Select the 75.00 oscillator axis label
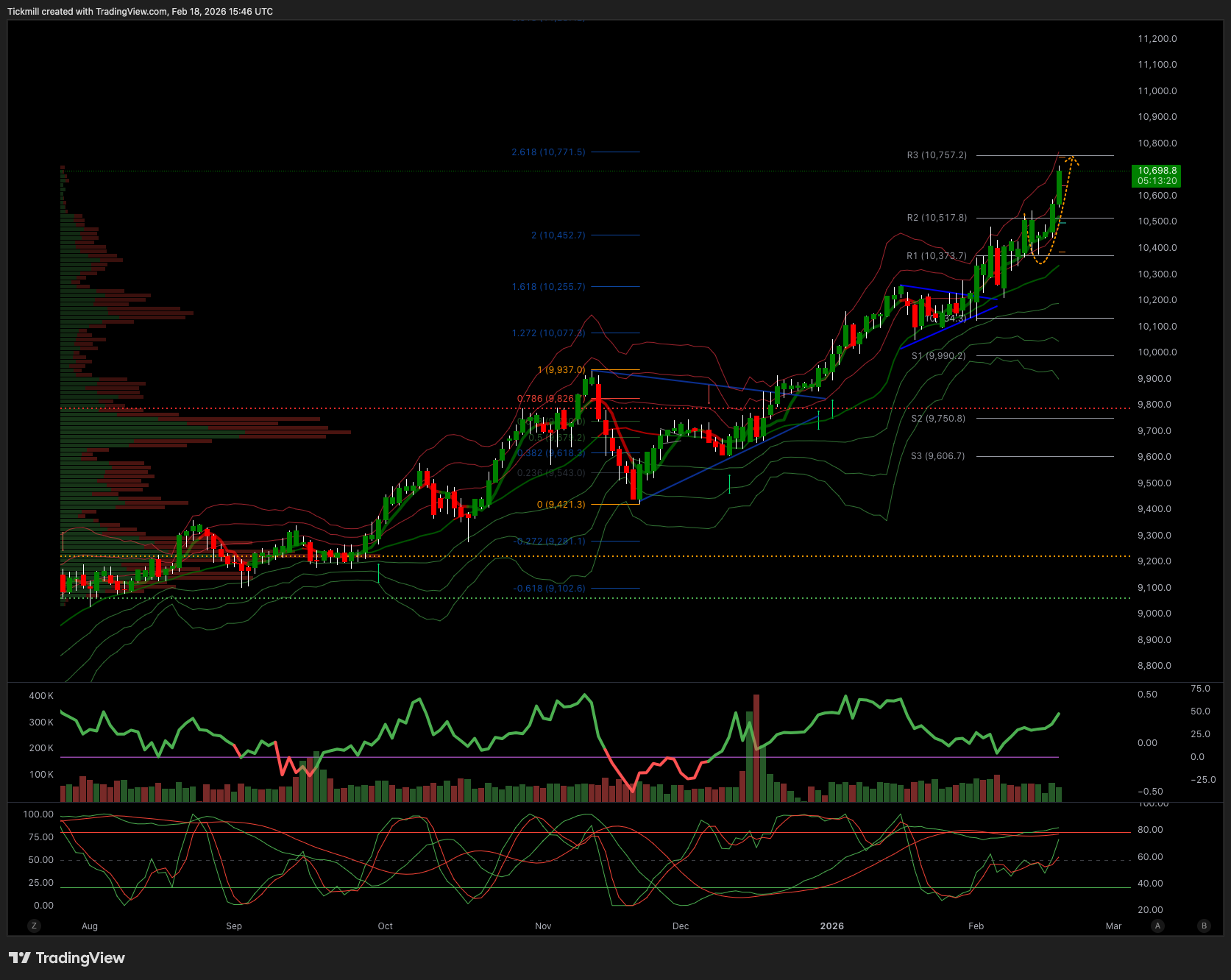This screenshot has height=980, width=1231. click(x=41, y=837)
